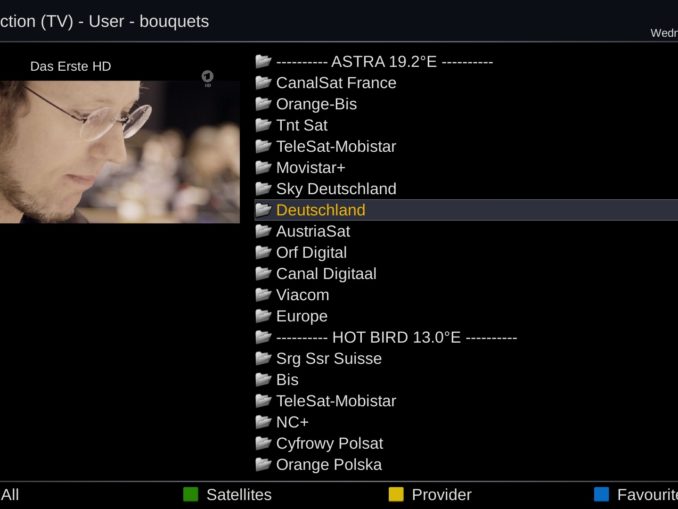Open the highlighted Deutschland bouquet
Image resolution: width=678 pixels, height=509 pixels.
(x=466, y=210)
